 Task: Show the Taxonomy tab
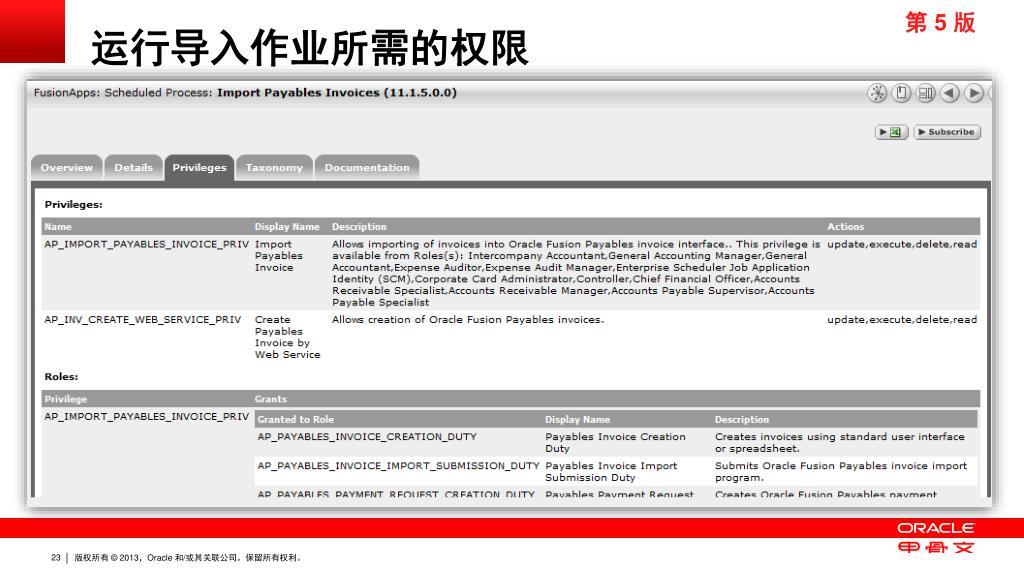274,168
